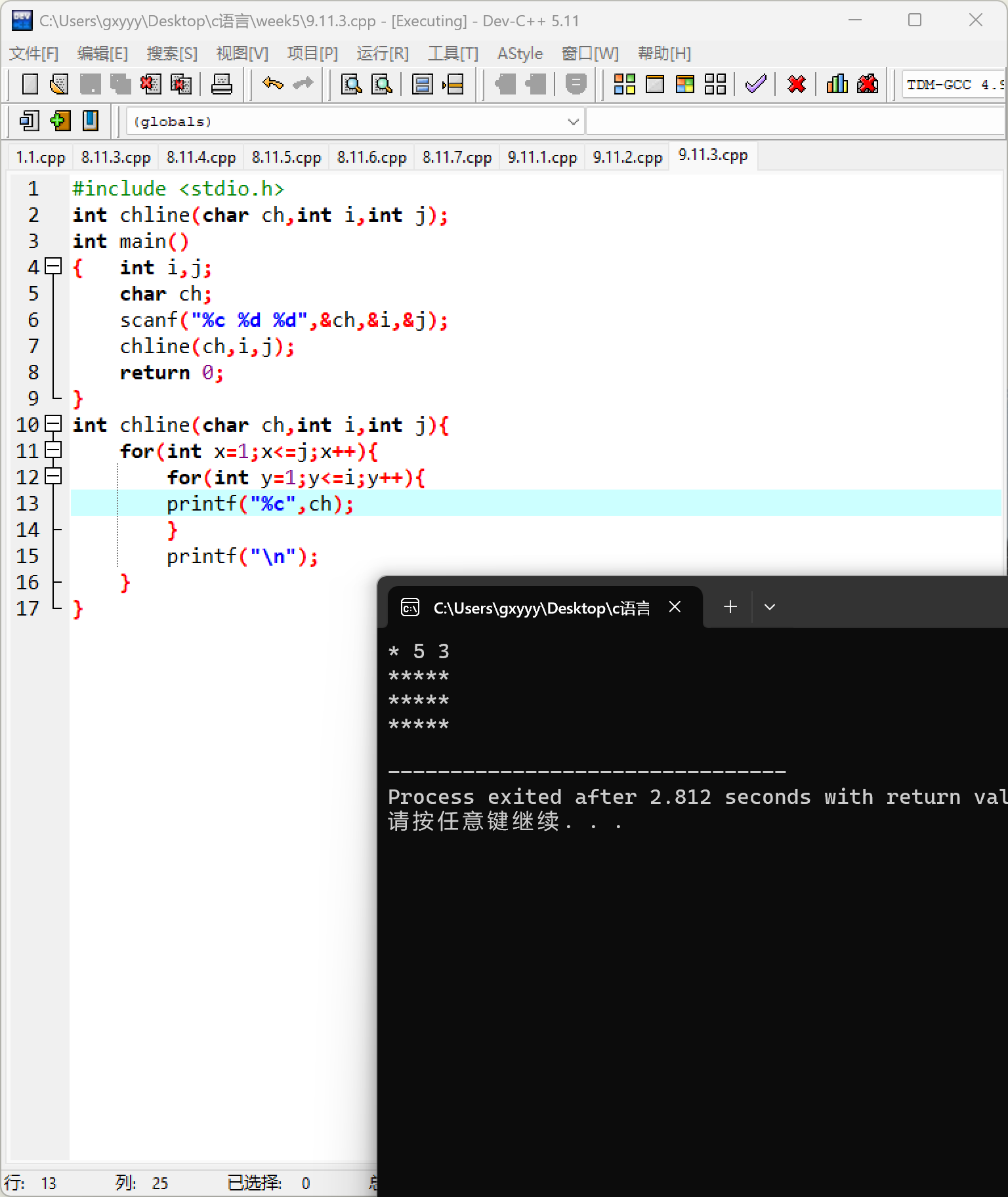Collapse the main function fold at line 4

pos(53,266)
